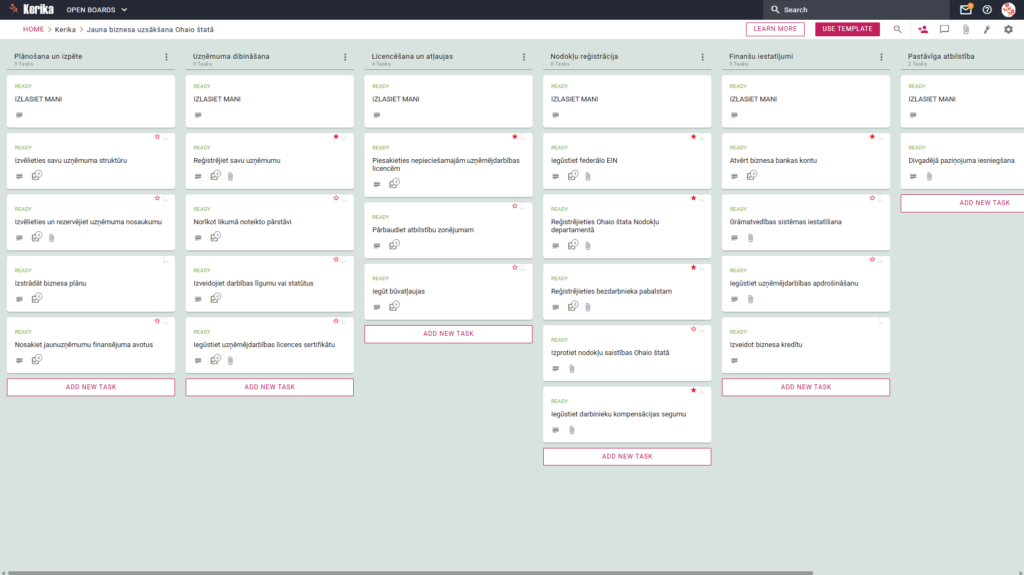Image resolution: width=1024 pixels, height=575 pixels.
Task: Select Kerika in the breadcrumb
Action: [x=65, y=29]
